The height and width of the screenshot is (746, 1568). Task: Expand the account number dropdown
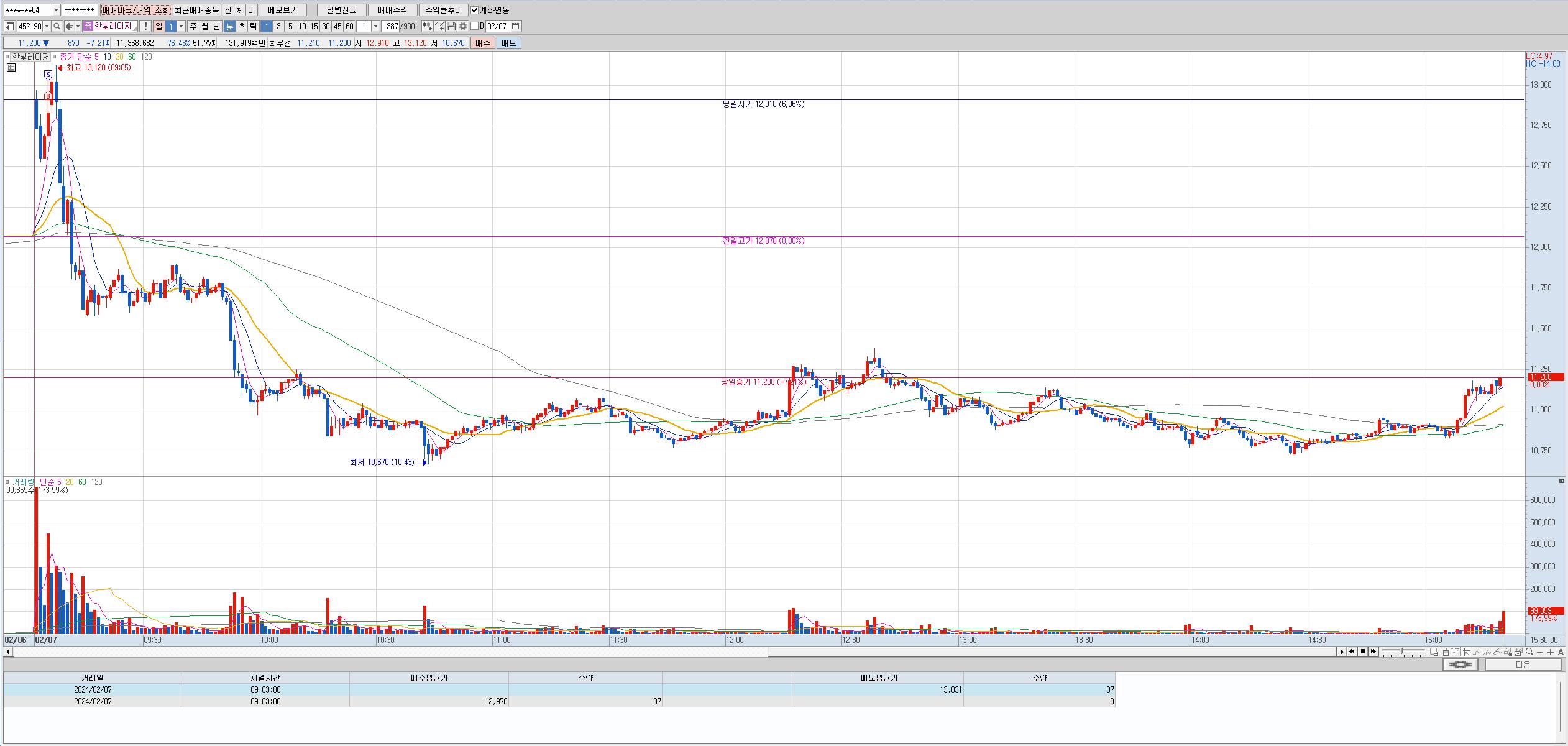pos(56,10)
